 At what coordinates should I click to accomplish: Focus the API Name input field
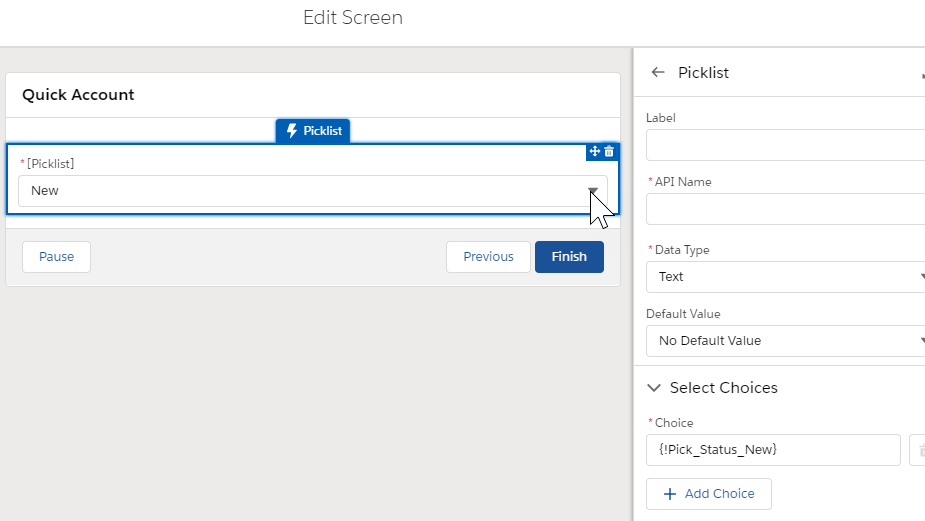(x=786, y=209)
